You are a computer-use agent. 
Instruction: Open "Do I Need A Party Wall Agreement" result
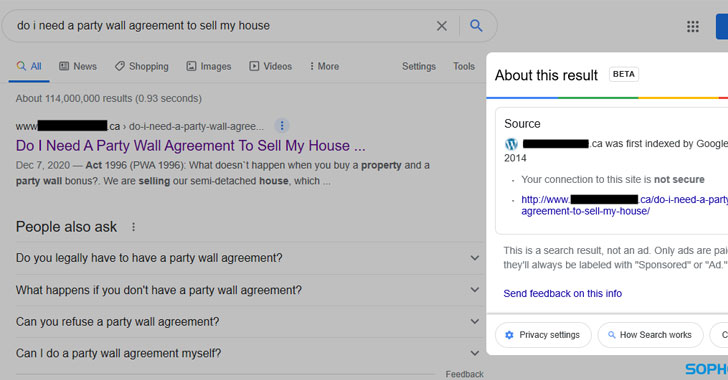pos(190,146)
